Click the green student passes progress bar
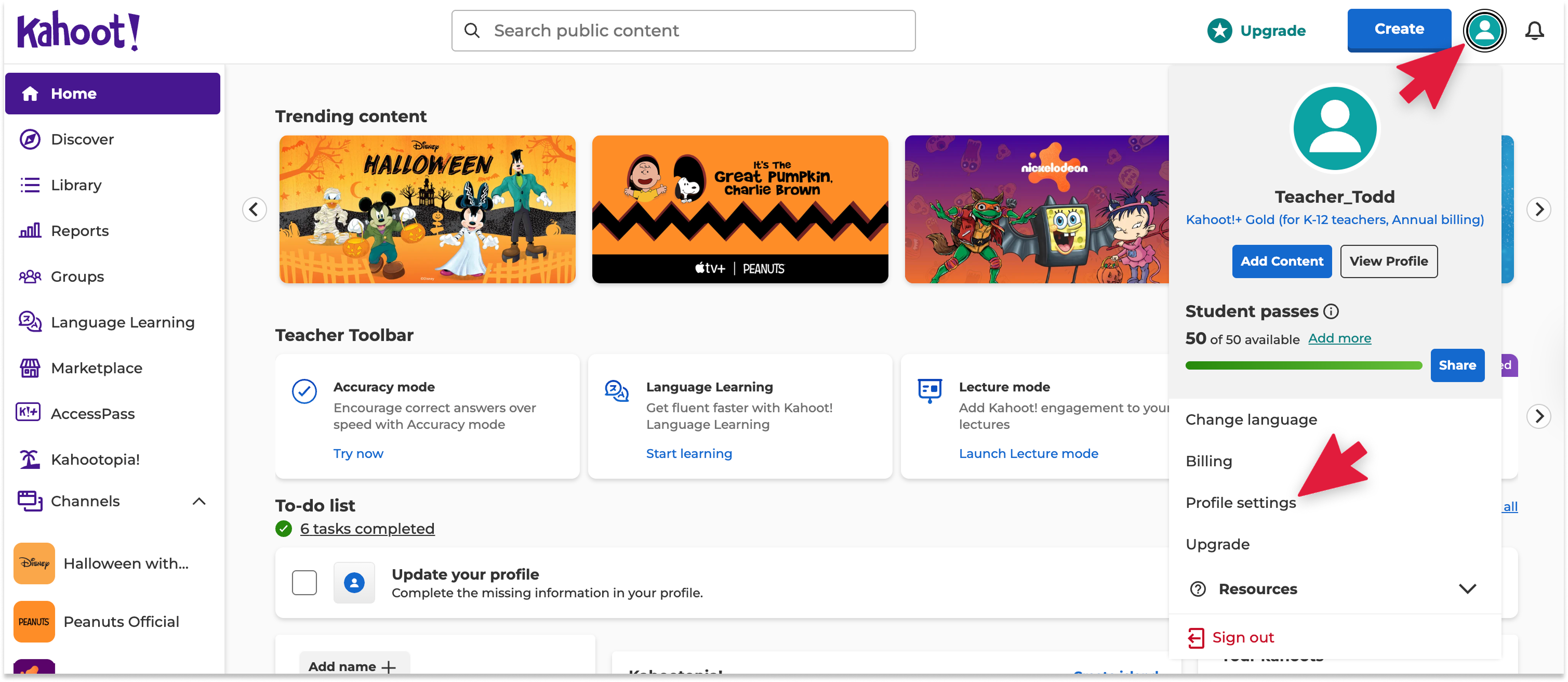The height and width of the screenshot is (682, 1568). [x=1303, y=365]
